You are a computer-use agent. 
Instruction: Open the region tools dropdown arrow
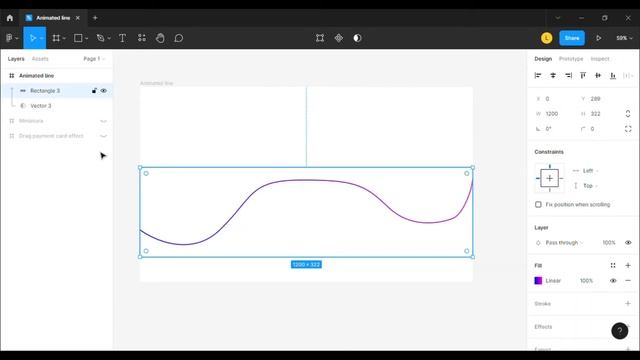tap(64, 38)
